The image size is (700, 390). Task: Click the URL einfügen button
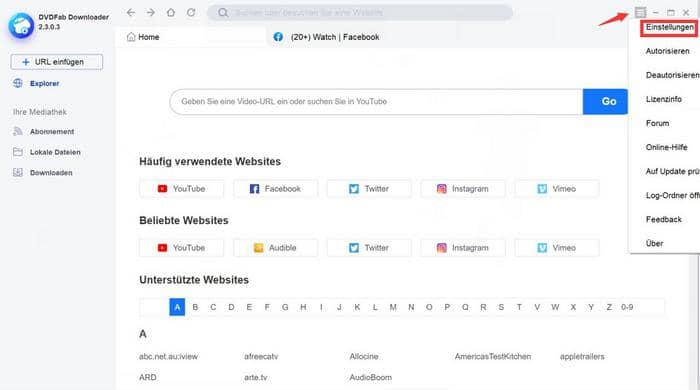click(57, 62)
